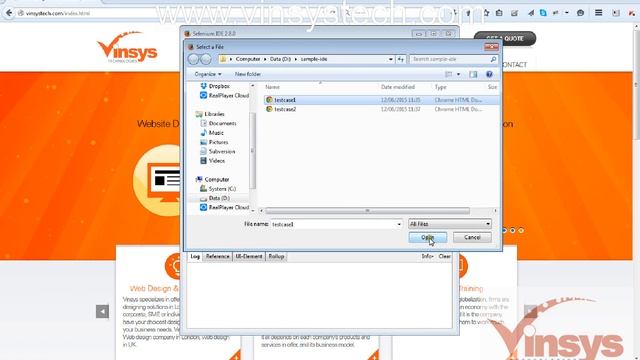Image resolution: width=640 pixels, height=360 pixels.
Task: Toggle the preview pane icon
Action: [473, 74]
